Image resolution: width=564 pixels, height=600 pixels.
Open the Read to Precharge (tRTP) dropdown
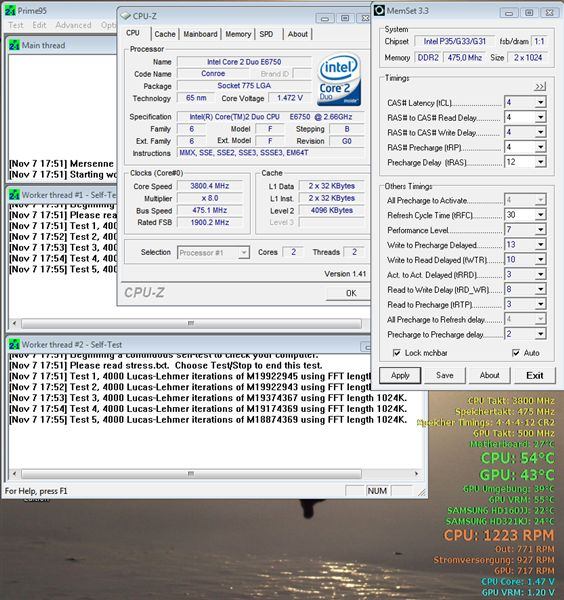pos(540,304)
